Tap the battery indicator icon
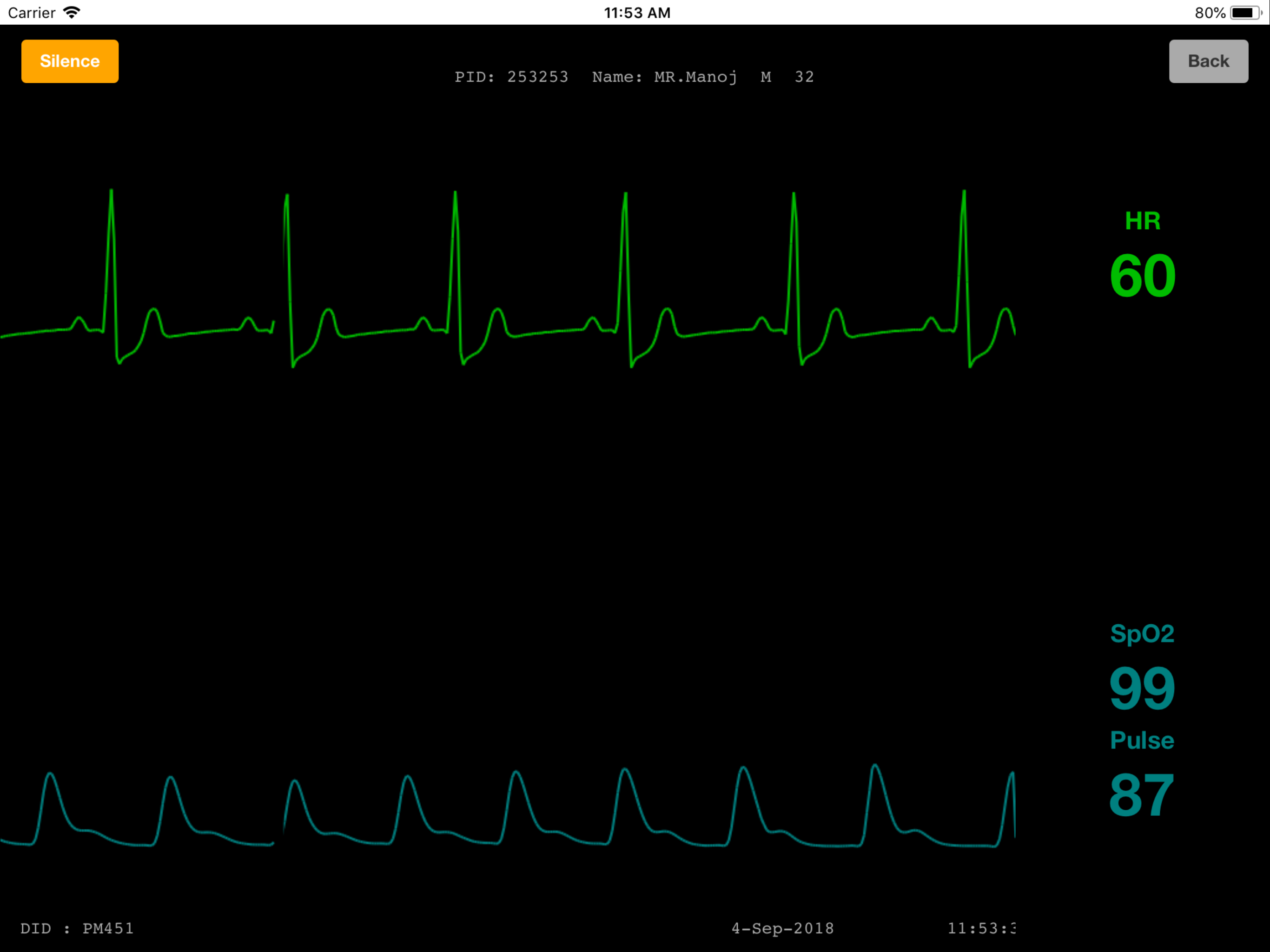Viewport: 1270px width, 952px height. click(1245, 13)
